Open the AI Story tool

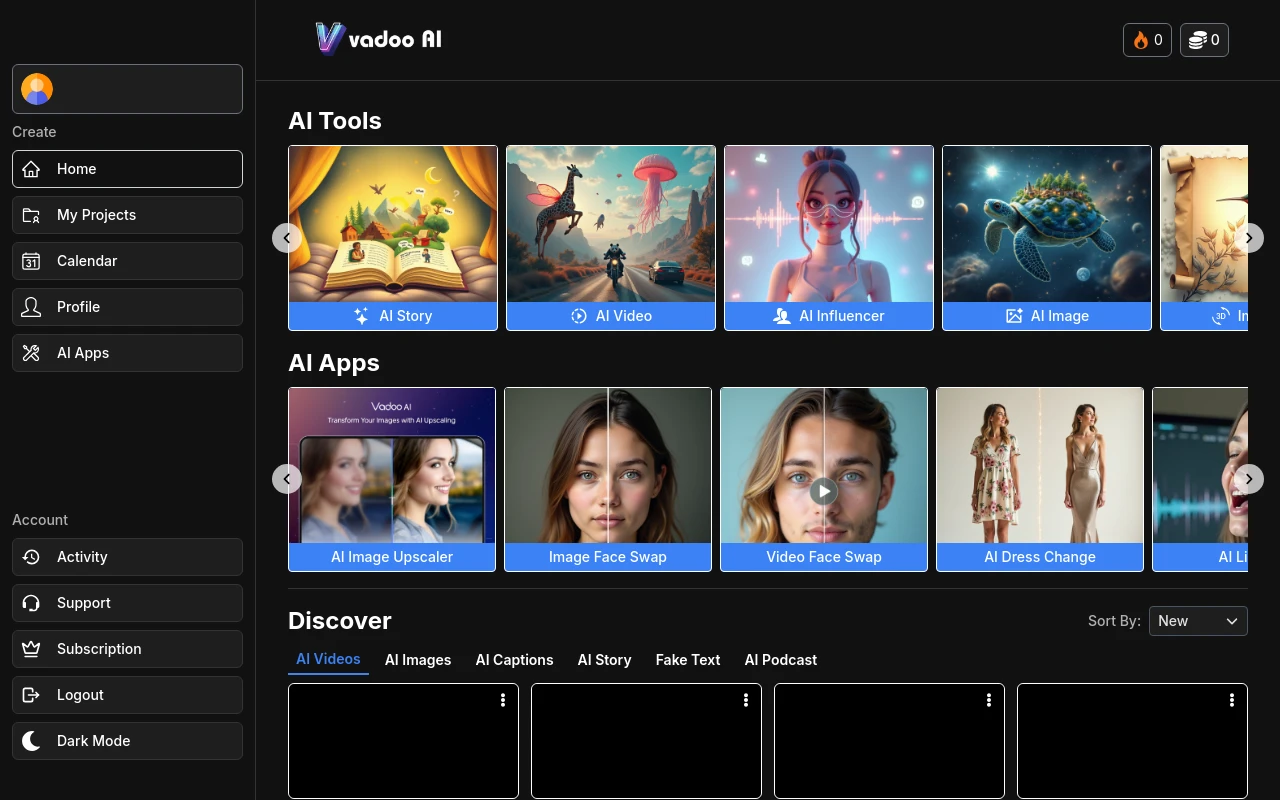tap(392, 238)
